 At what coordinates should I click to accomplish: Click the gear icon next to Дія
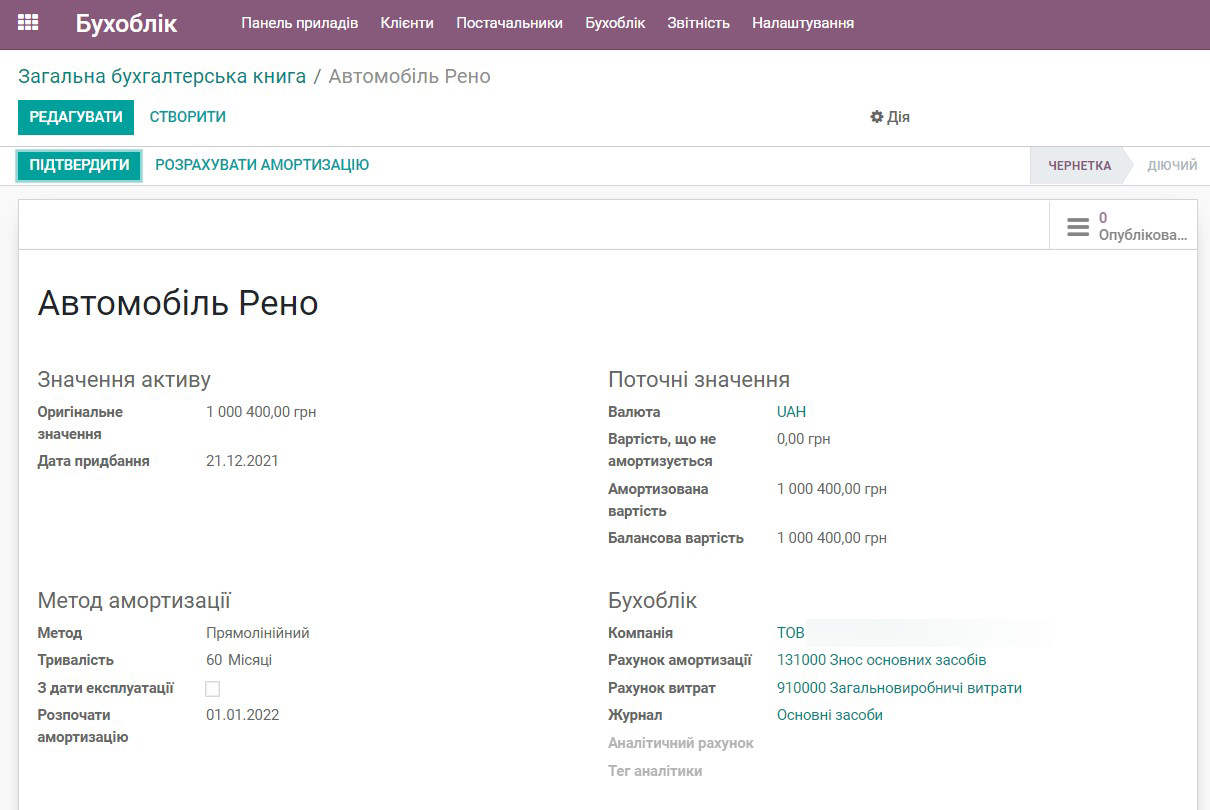coord(876,117)
